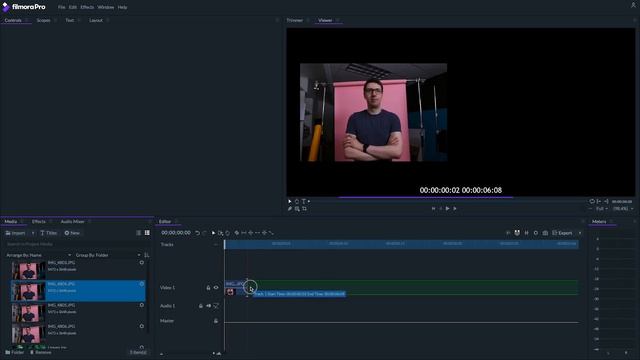Select the pen mask tool in the Viewer
640x360 pixels.
click(x=290, y=209)
